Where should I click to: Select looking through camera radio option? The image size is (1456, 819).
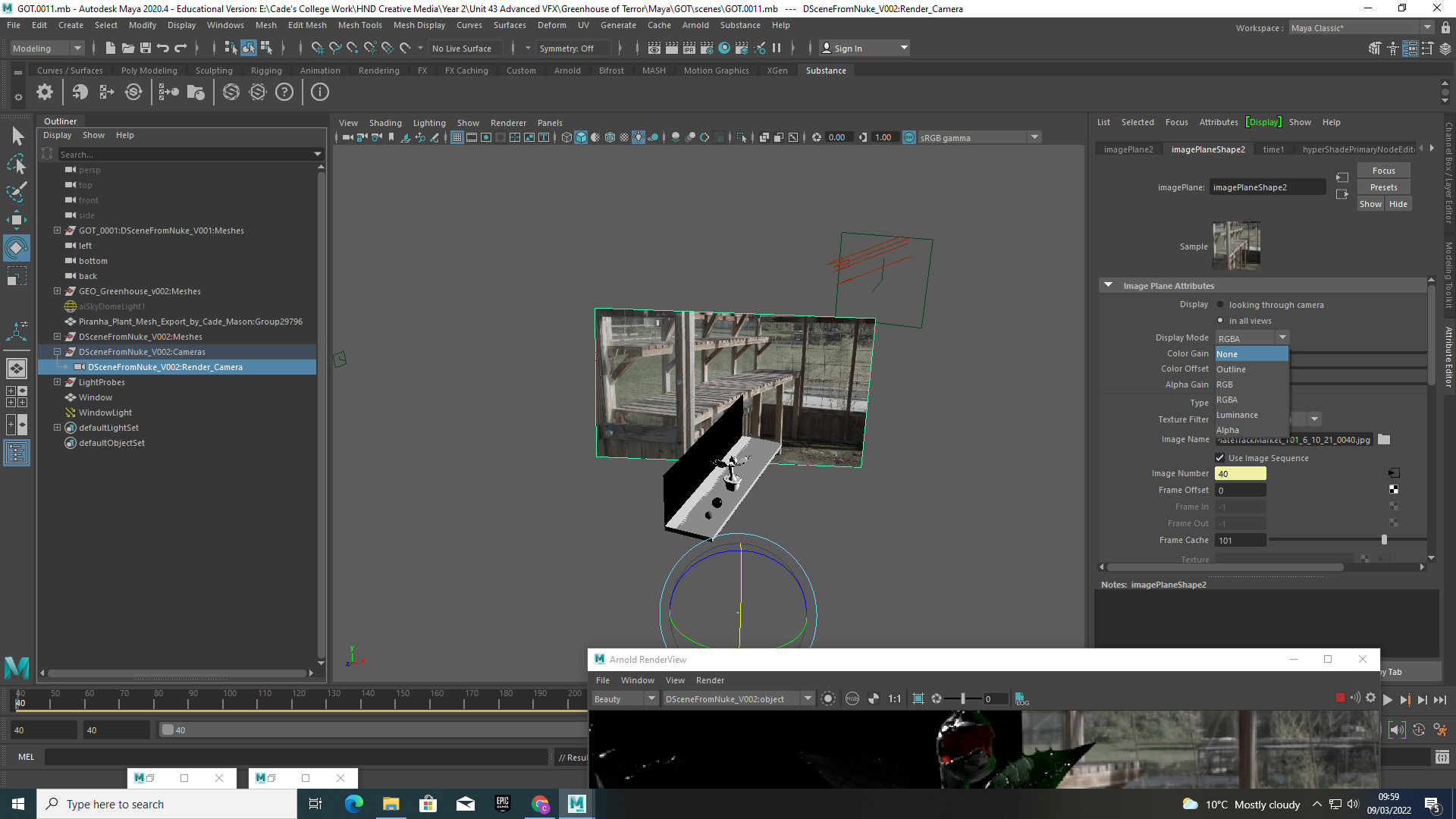coord(1220,305)
